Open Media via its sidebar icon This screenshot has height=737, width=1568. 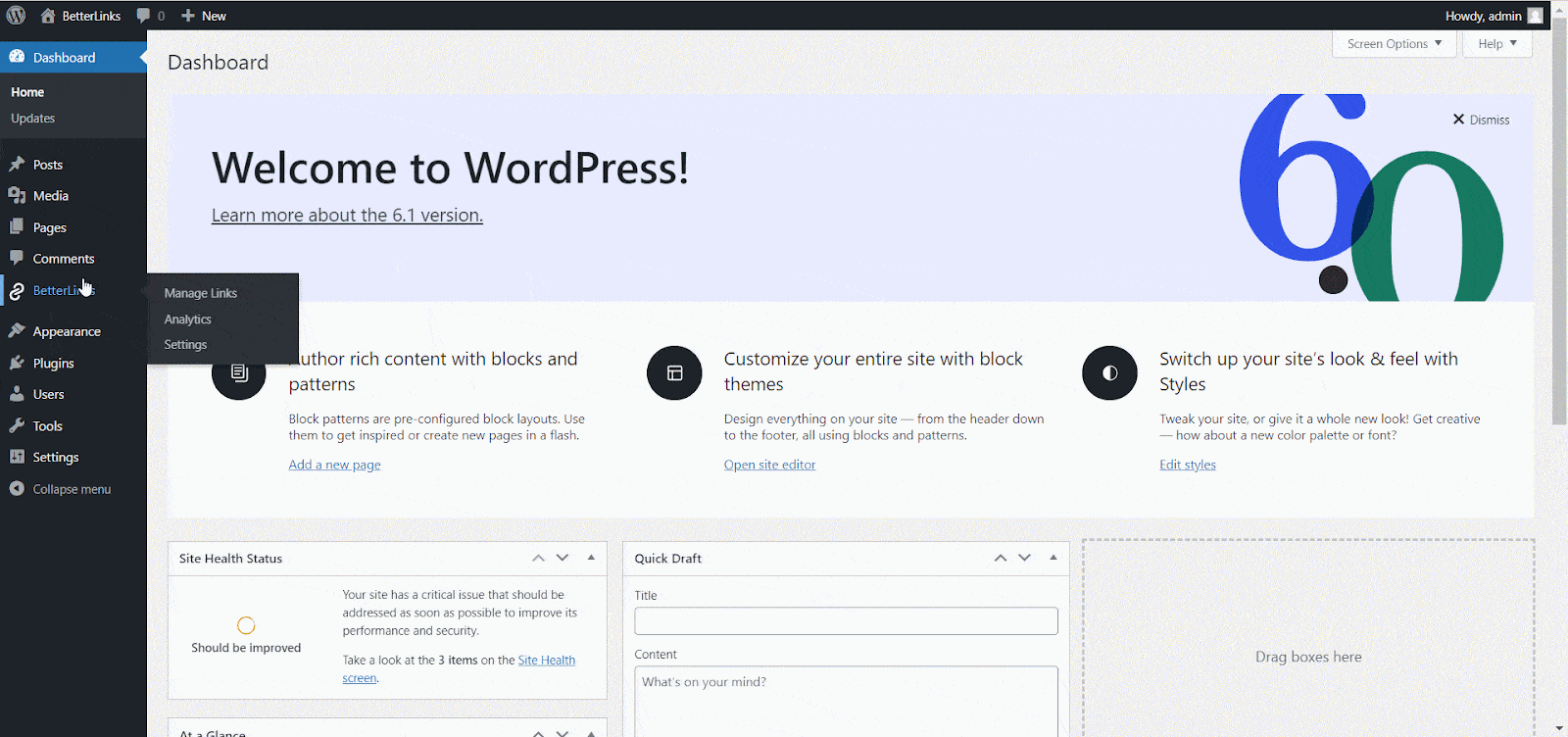pyautogui.click(x=17, y=196)
